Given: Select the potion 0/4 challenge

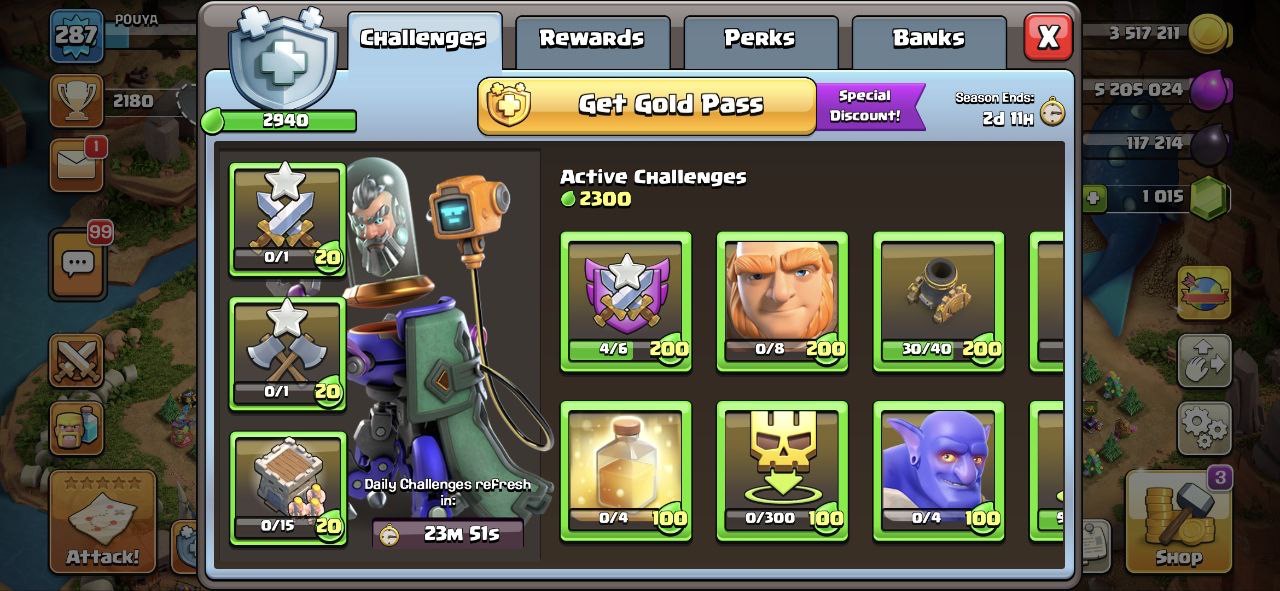Looking at the screenshot, I should [x=625, y=471].
